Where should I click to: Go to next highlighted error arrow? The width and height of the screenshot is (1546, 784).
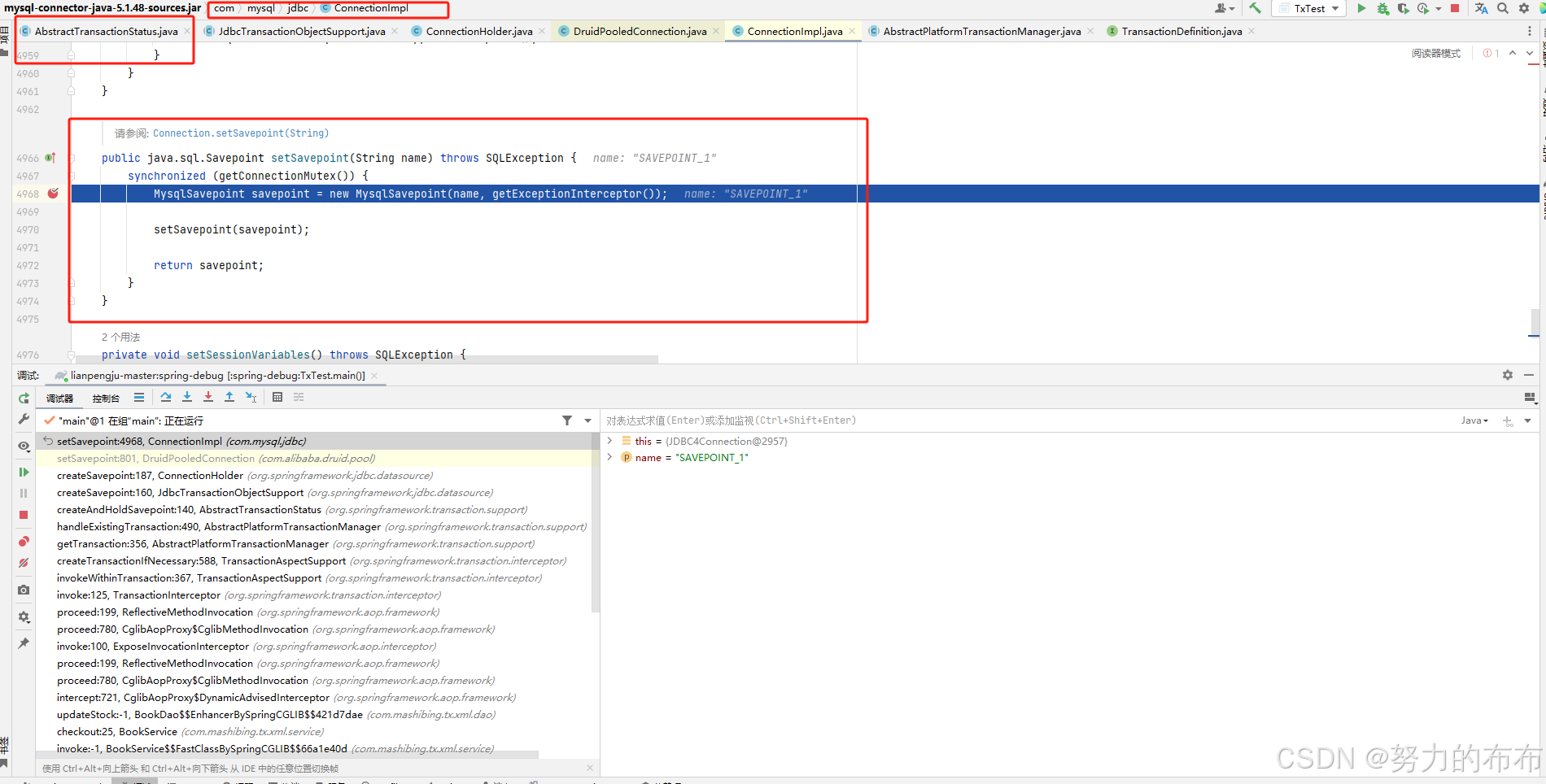(x=1530, y=53)
